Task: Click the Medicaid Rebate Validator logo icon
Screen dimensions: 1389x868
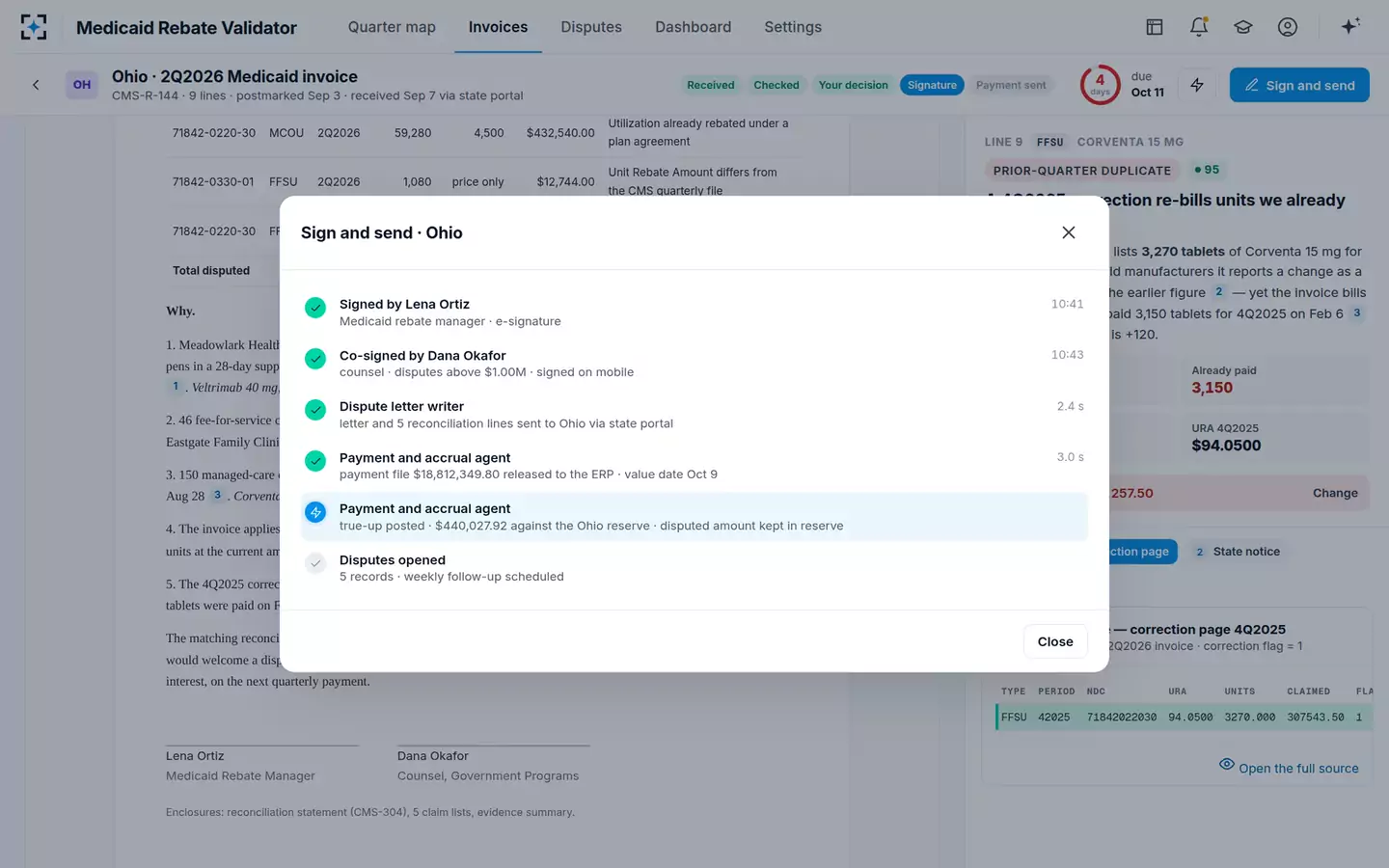Action: pyautogui.click(x=34, y=27)
